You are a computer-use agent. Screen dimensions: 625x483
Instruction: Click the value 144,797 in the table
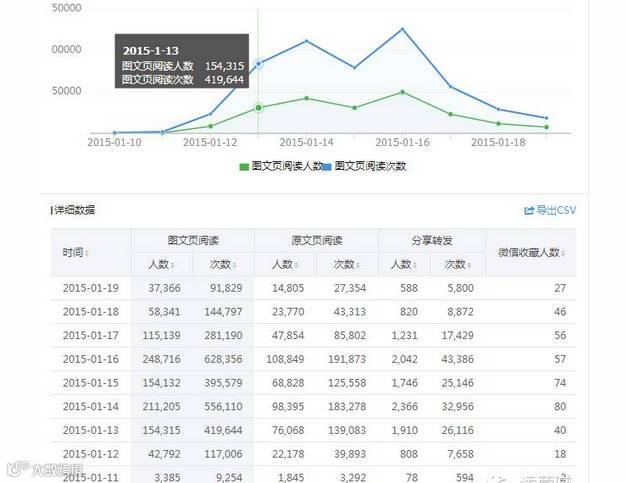click(223, 312)
